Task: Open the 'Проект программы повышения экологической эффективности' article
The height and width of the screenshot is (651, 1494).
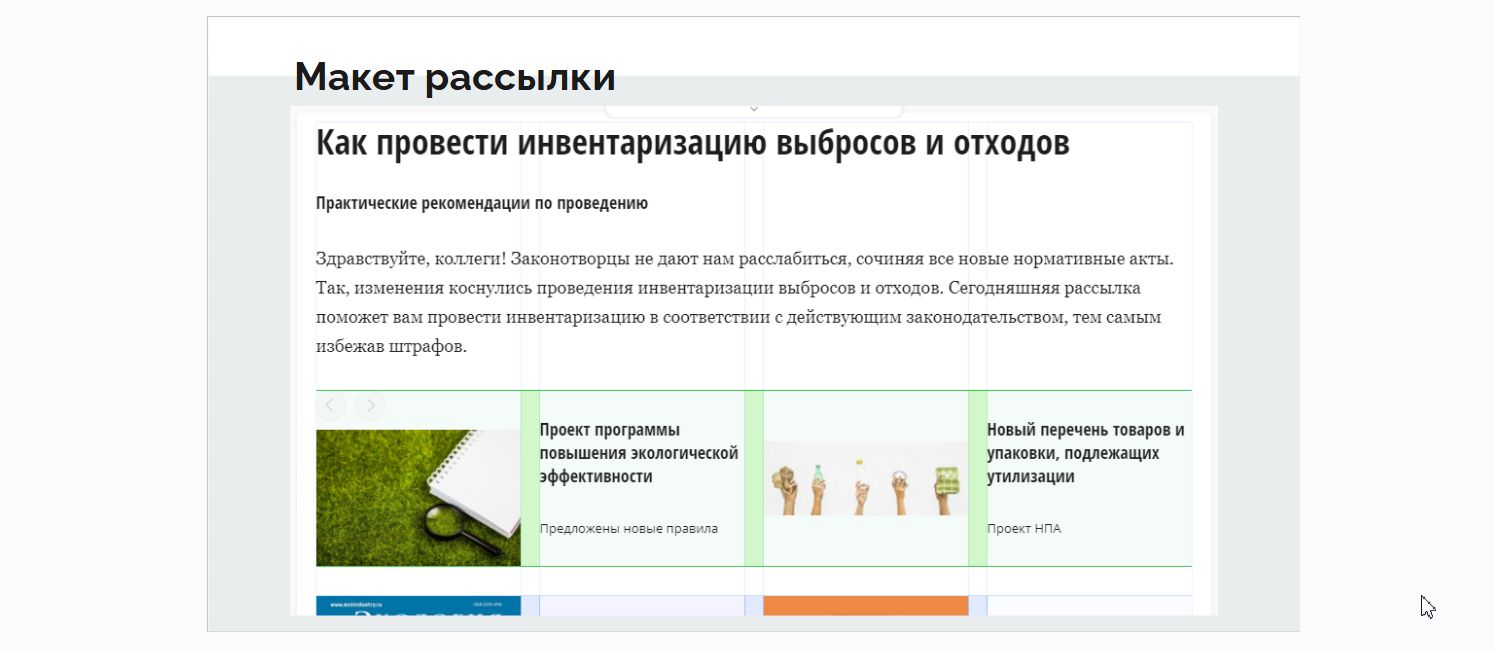Action: 638,453
